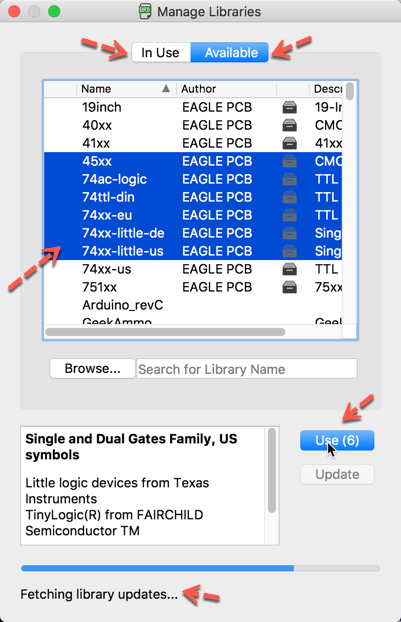Select the 74ttl-din library name
The image size is (401, 622).
coord(108,197)
